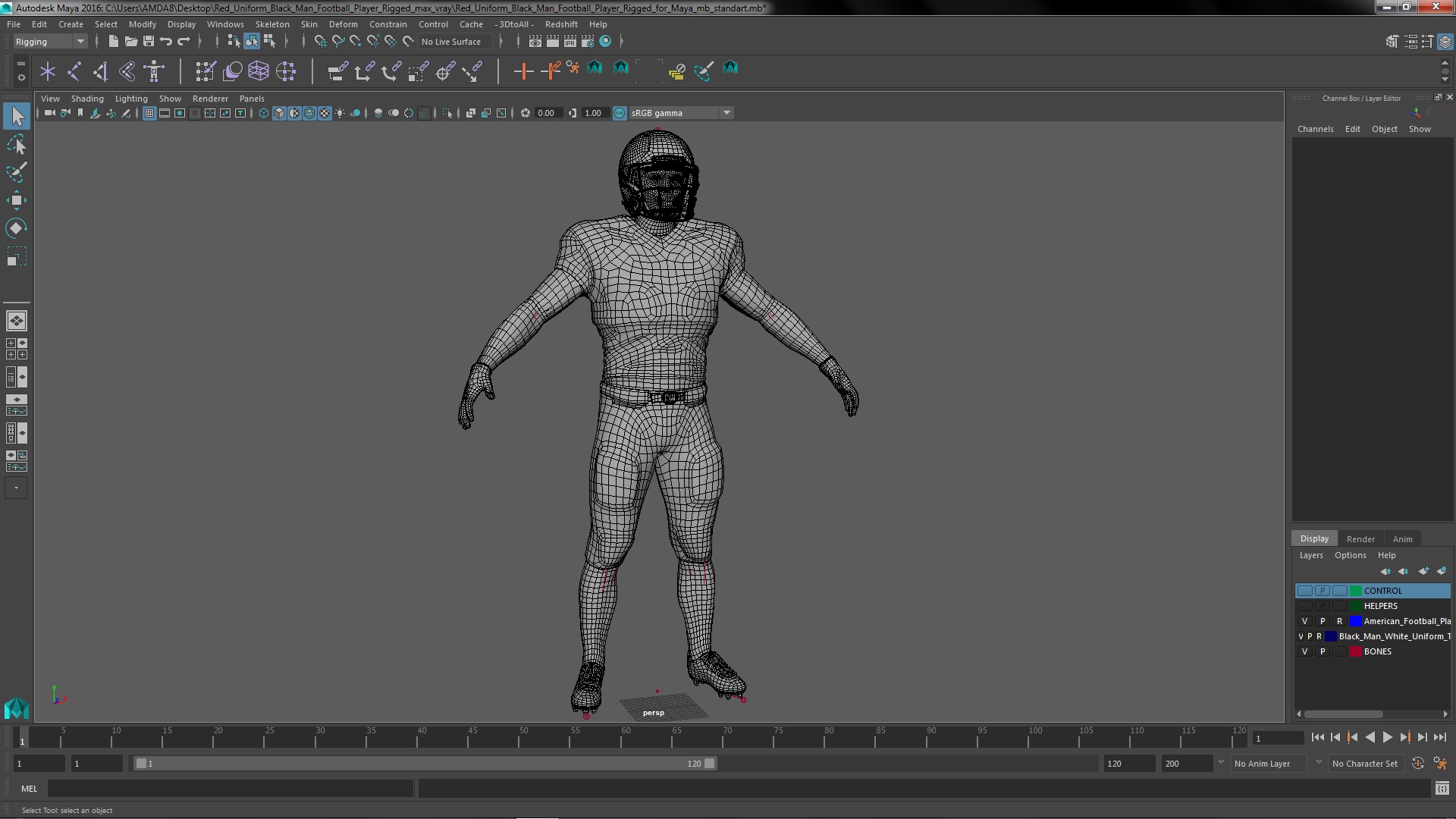Toggle visibility V of American_Football layer
1456x819 pixels.
(1304, 621)
